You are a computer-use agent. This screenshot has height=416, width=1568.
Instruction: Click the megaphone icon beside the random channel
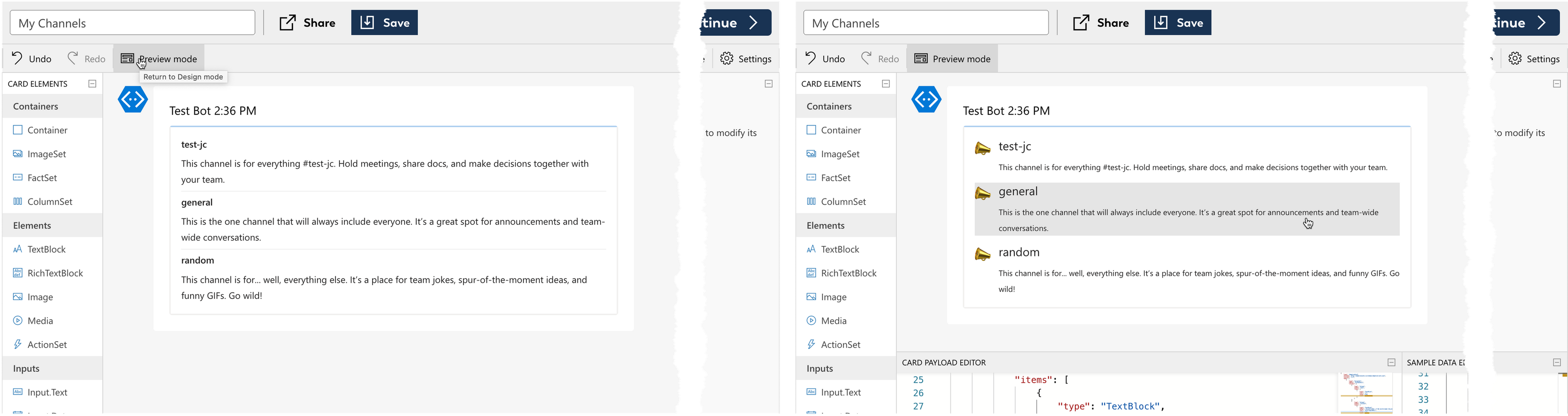click(x=982, y=254)
